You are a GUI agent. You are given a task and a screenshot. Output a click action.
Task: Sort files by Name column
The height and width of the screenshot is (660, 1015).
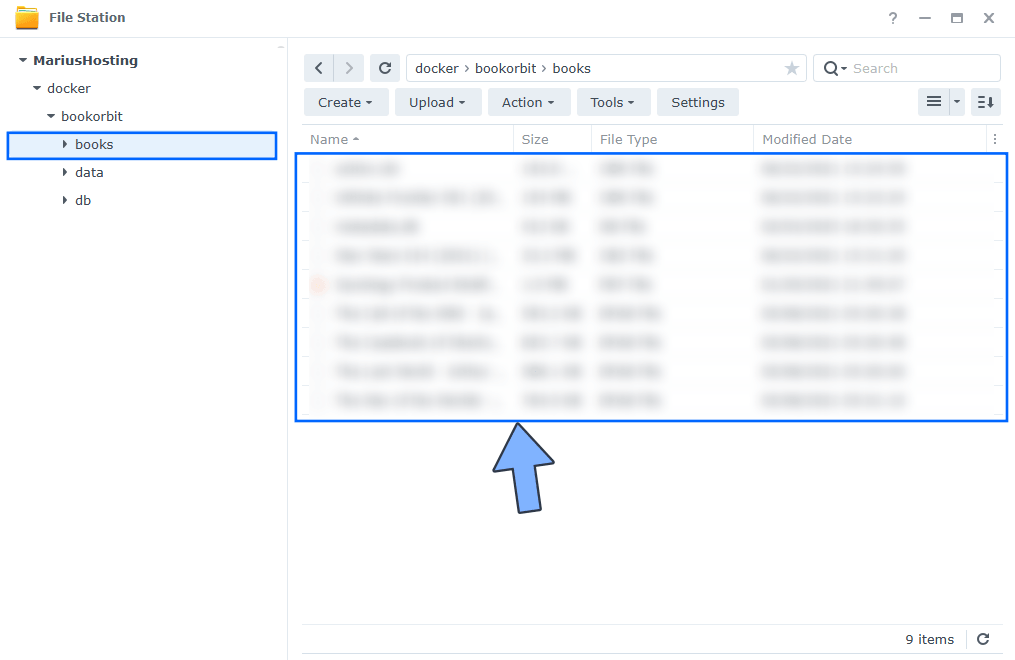click(x=408, y=139)
